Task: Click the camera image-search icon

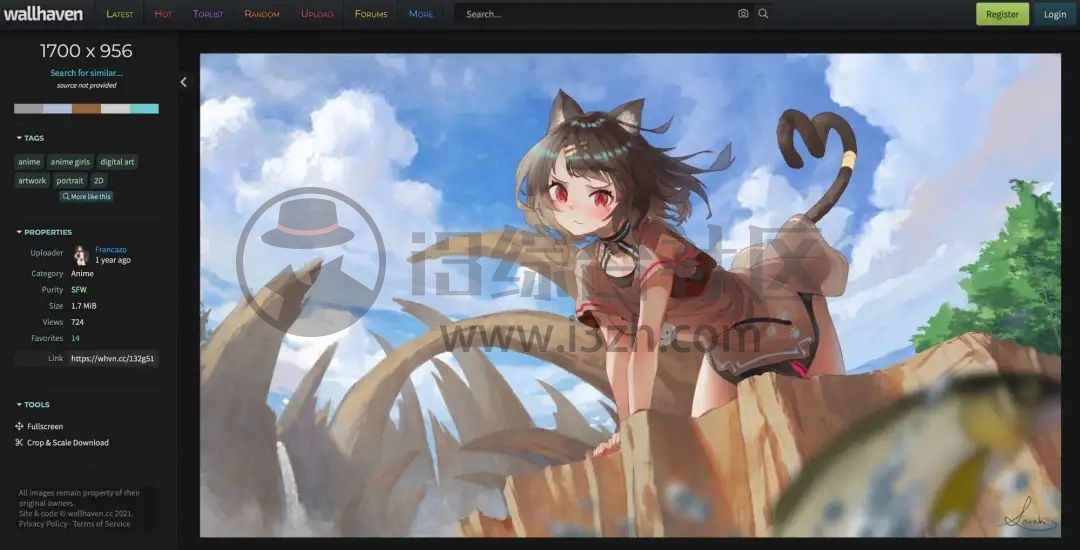Action: coord(743,14)
